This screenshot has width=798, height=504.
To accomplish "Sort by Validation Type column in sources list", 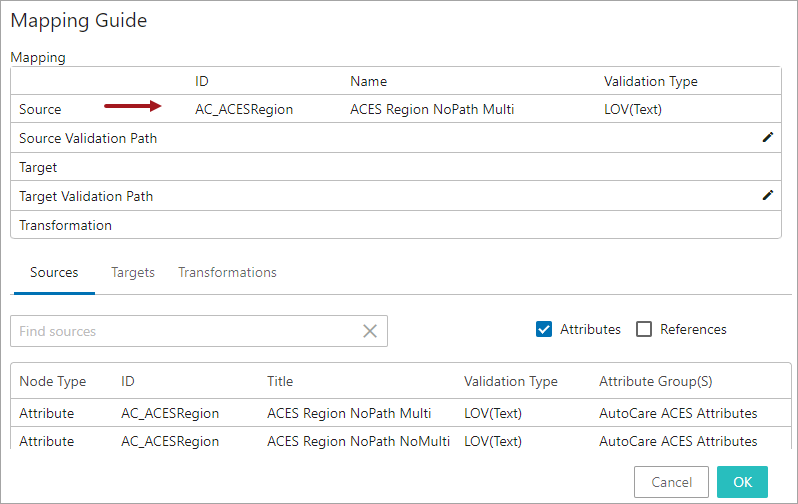I will pos(511,381).
